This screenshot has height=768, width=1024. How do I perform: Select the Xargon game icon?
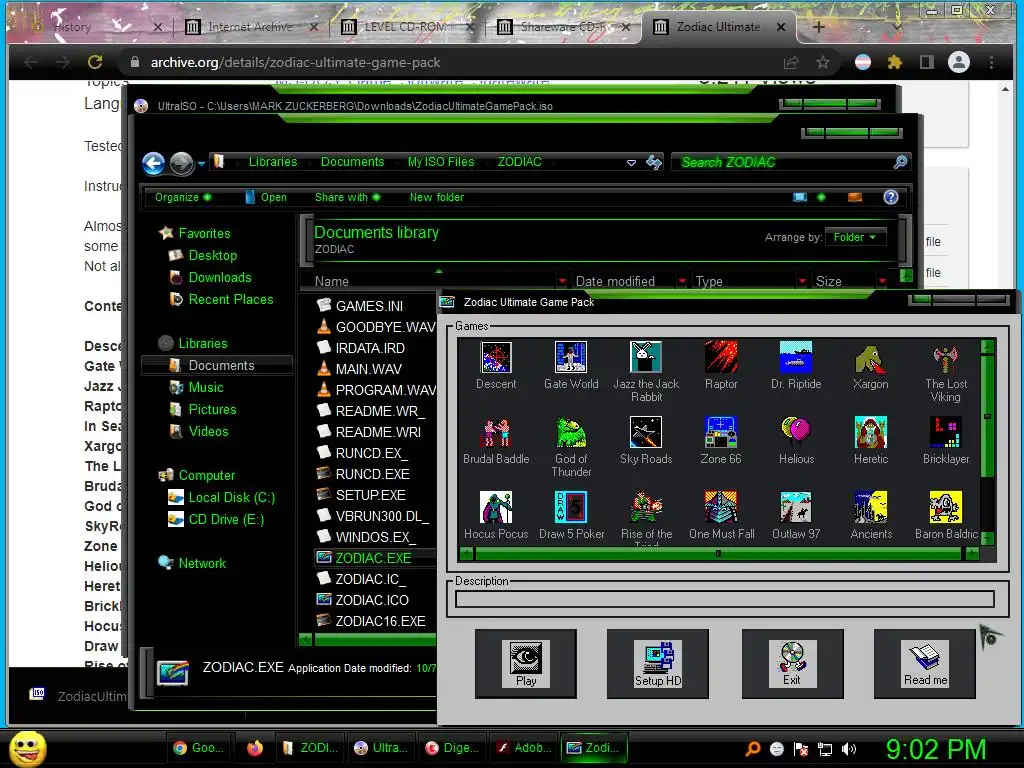pos(871,357)
